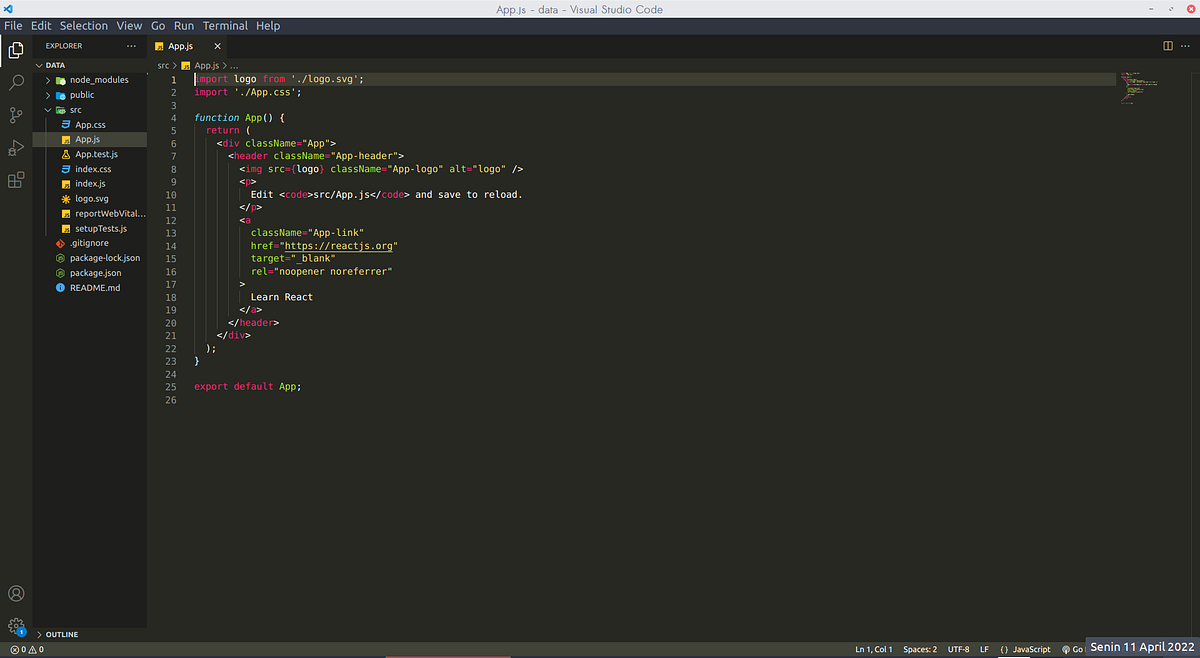Change the JavaScript language mode in status bar
The width and height of the screenshot is (1200, 658).
tap(1026, 650)
